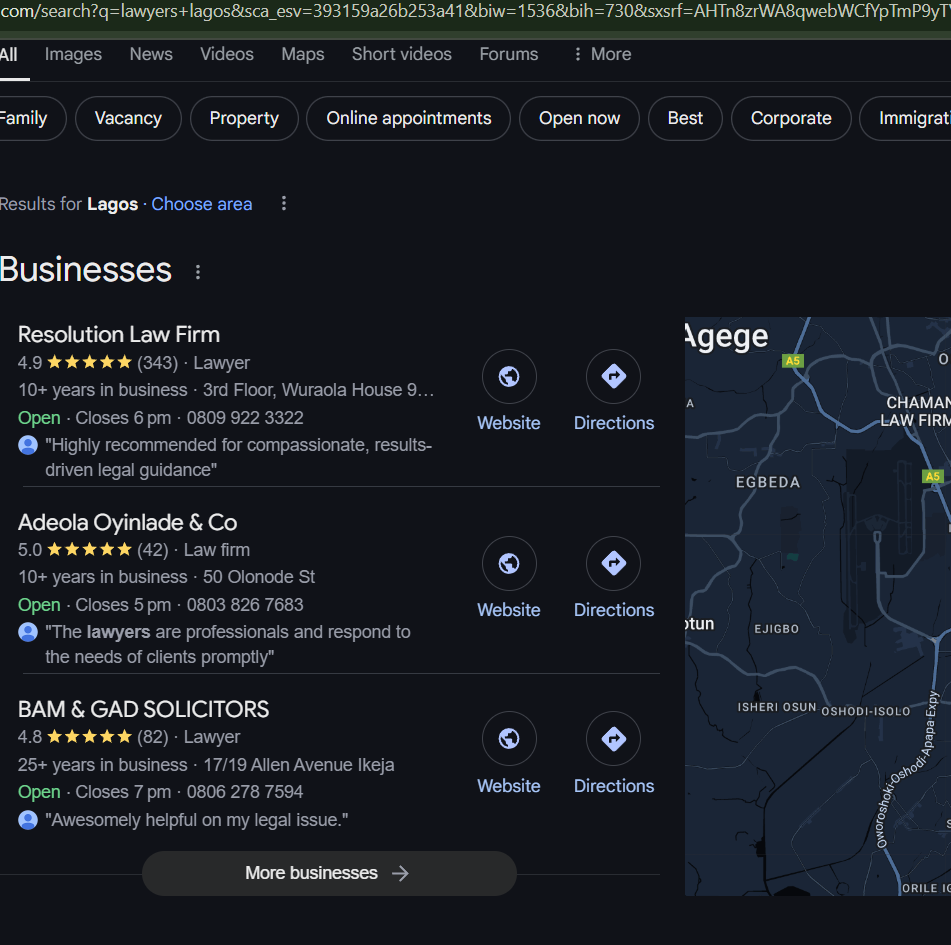Click the star rating of BAM & GAD SOLICITORS
951x945 pixels.
click(89, 736)
